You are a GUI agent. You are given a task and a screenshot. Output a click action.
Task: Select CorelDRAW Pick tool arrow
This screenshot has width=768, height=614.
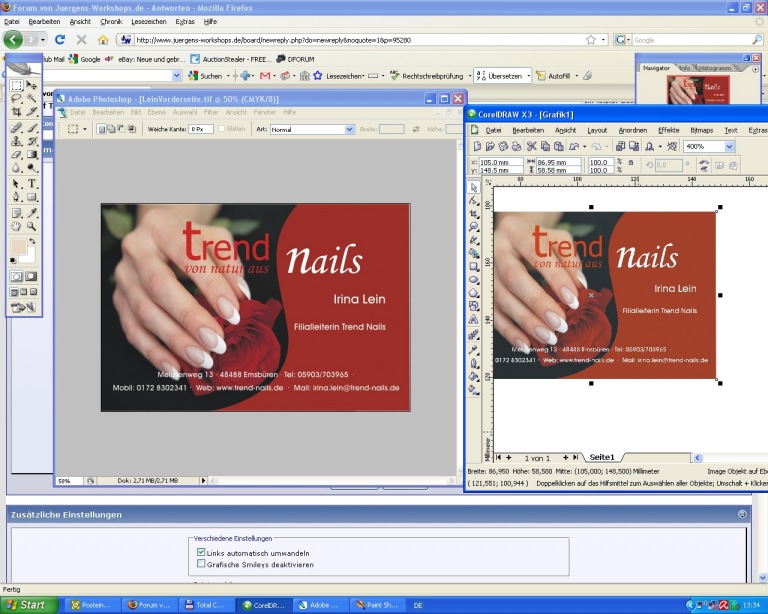coord(475,187)
